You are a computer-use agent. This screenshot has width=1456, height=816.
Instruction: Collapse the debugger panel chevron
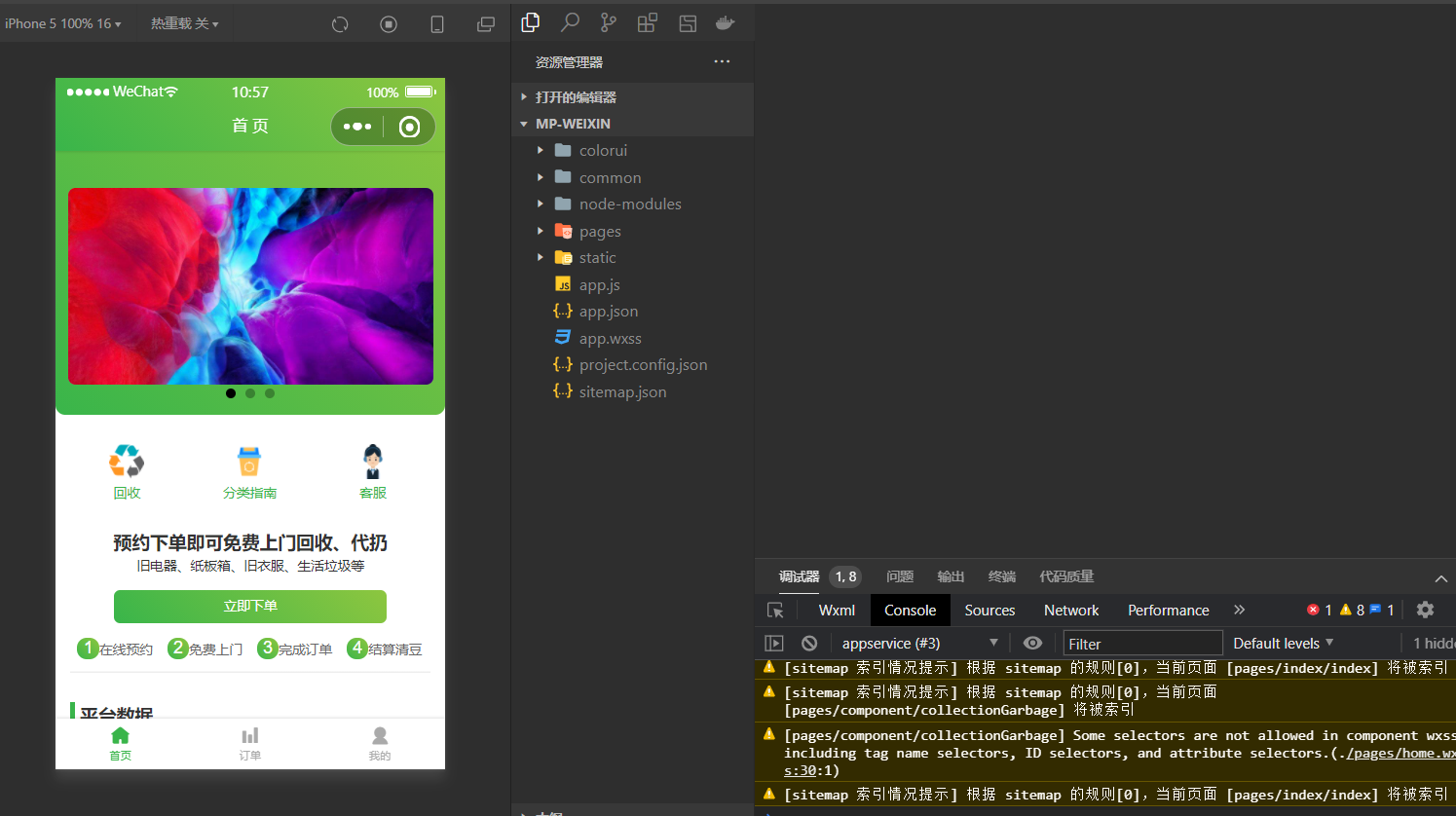click(1440, 578)
